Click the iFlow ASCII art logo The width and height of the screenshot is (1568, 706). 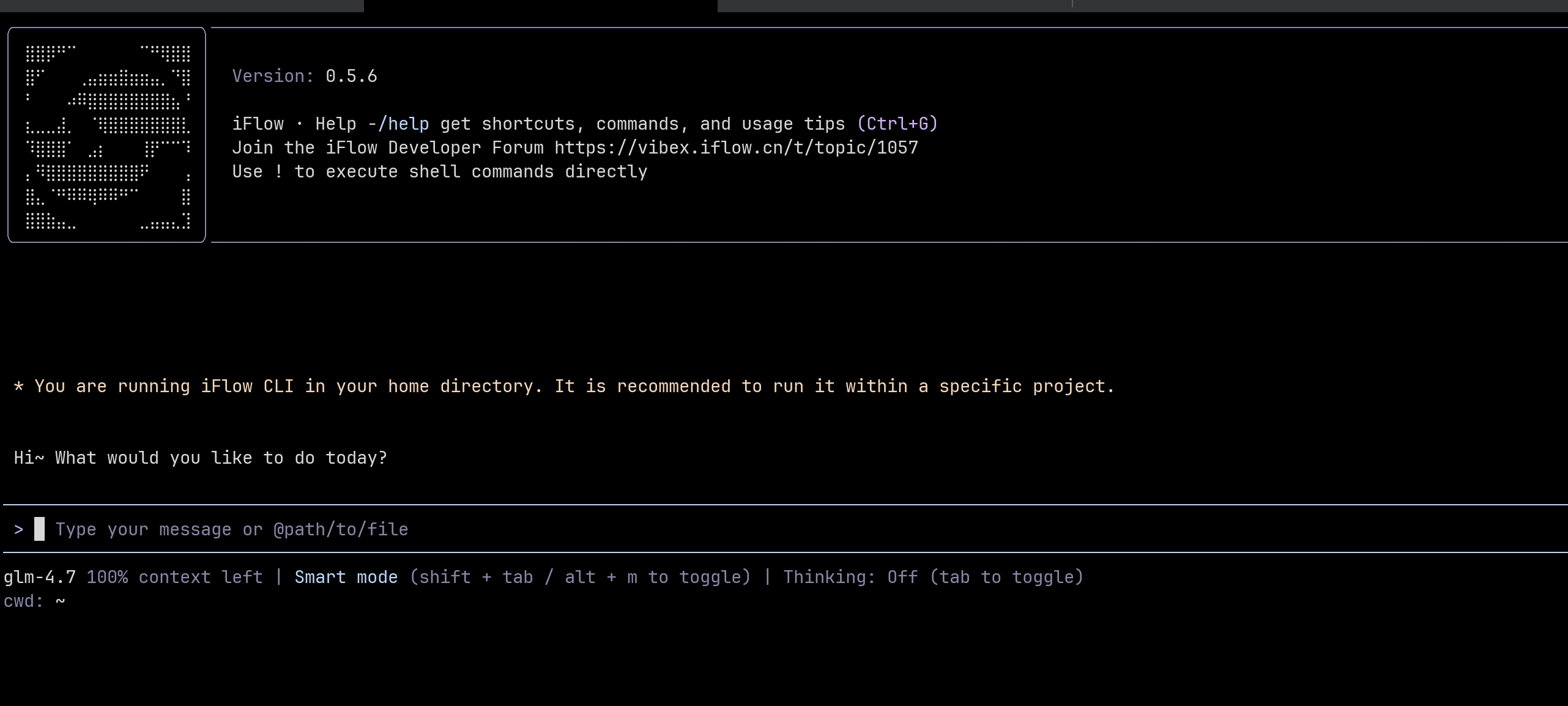pos(107,135)
